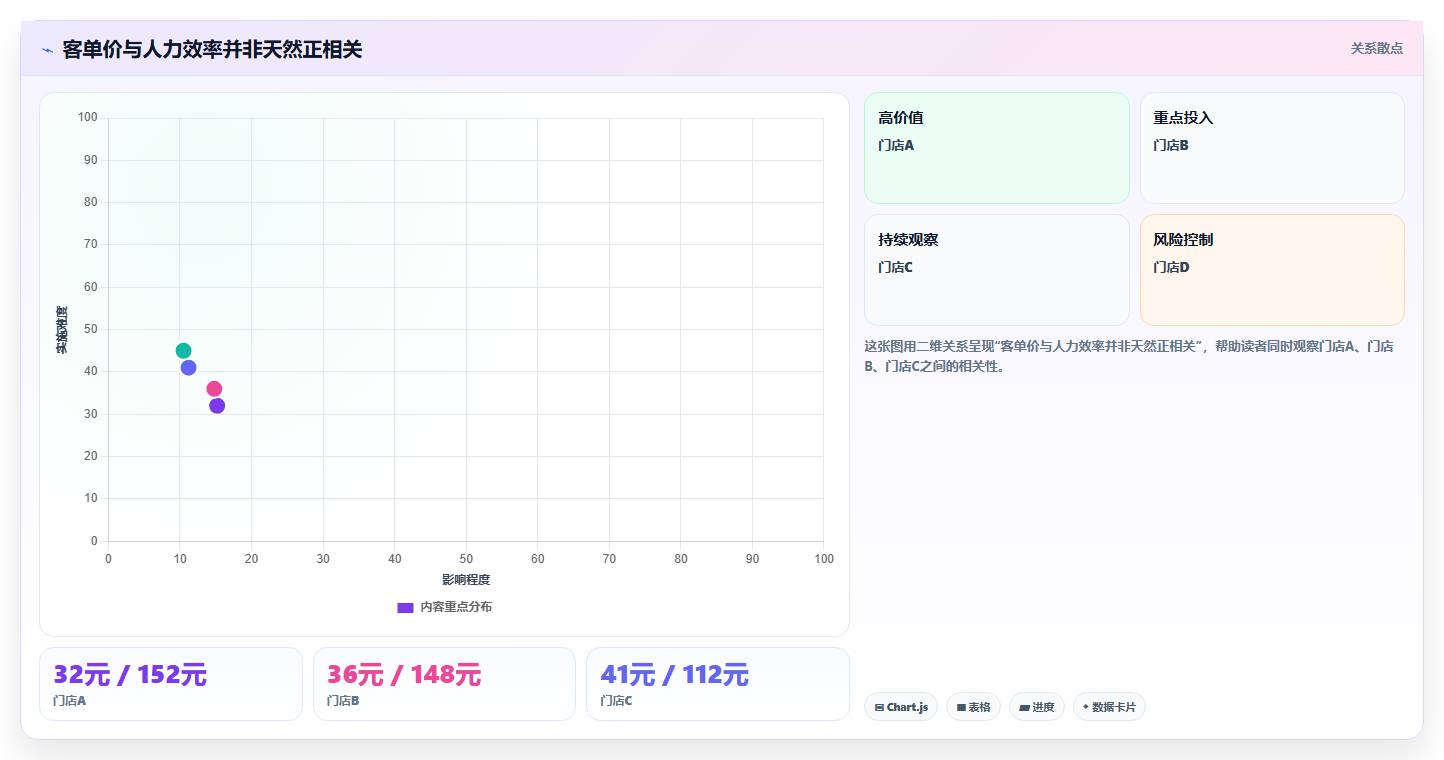This screenshot has height=760, width=1444.
Task: Click 门店C text in 持续观察 card
Action: click(896, 267)
